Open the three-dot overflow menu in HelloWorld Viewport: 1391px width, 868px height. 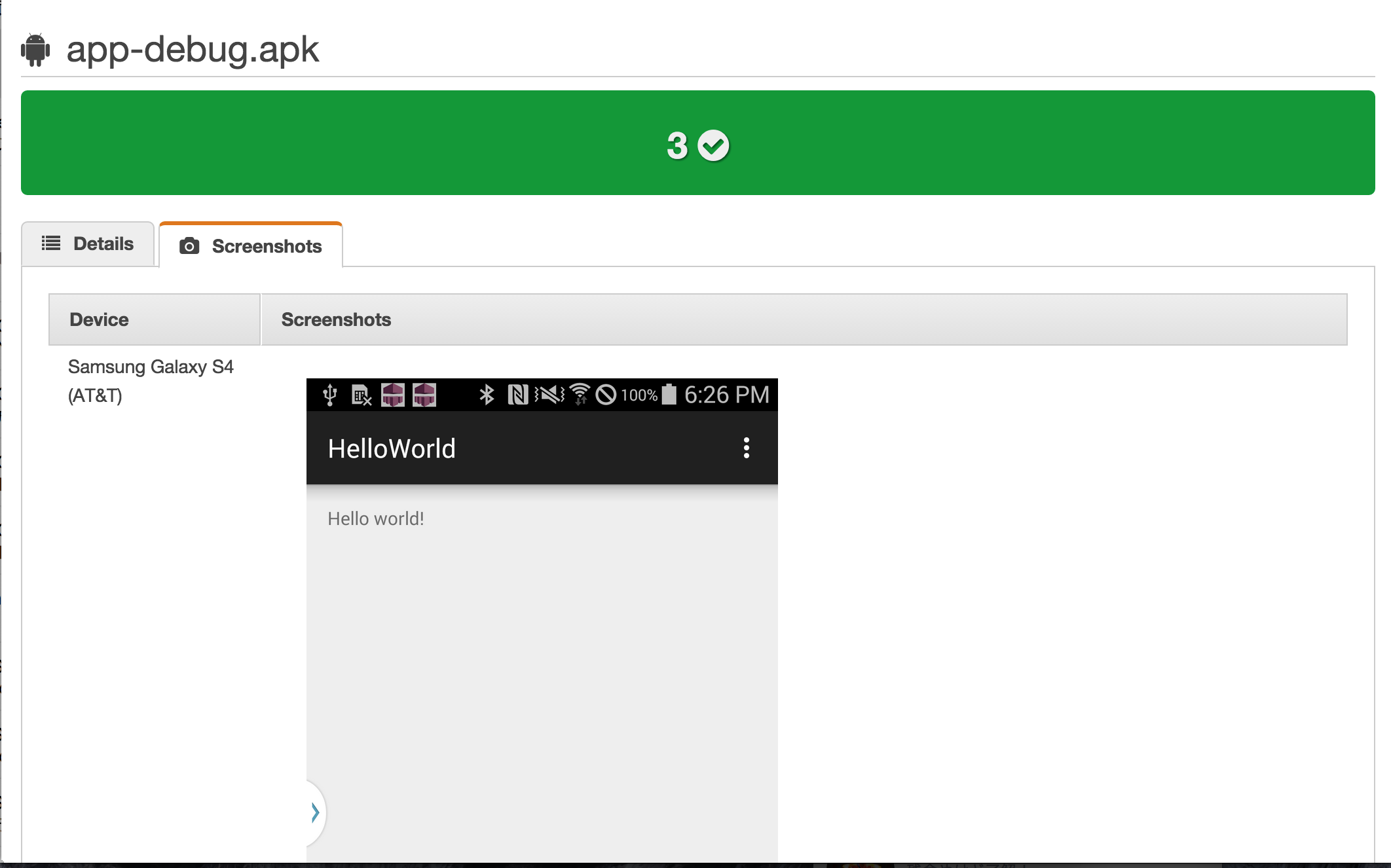pyautogui.click(x=746, y=448)
